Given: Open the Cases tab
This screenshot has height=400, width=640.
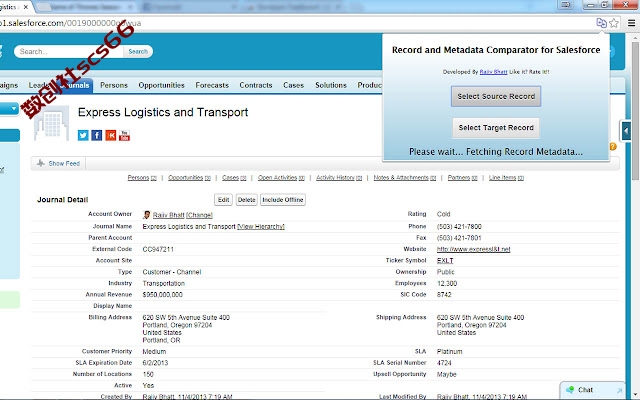Looking at the screenshot, I should click(x=293, y=85).
